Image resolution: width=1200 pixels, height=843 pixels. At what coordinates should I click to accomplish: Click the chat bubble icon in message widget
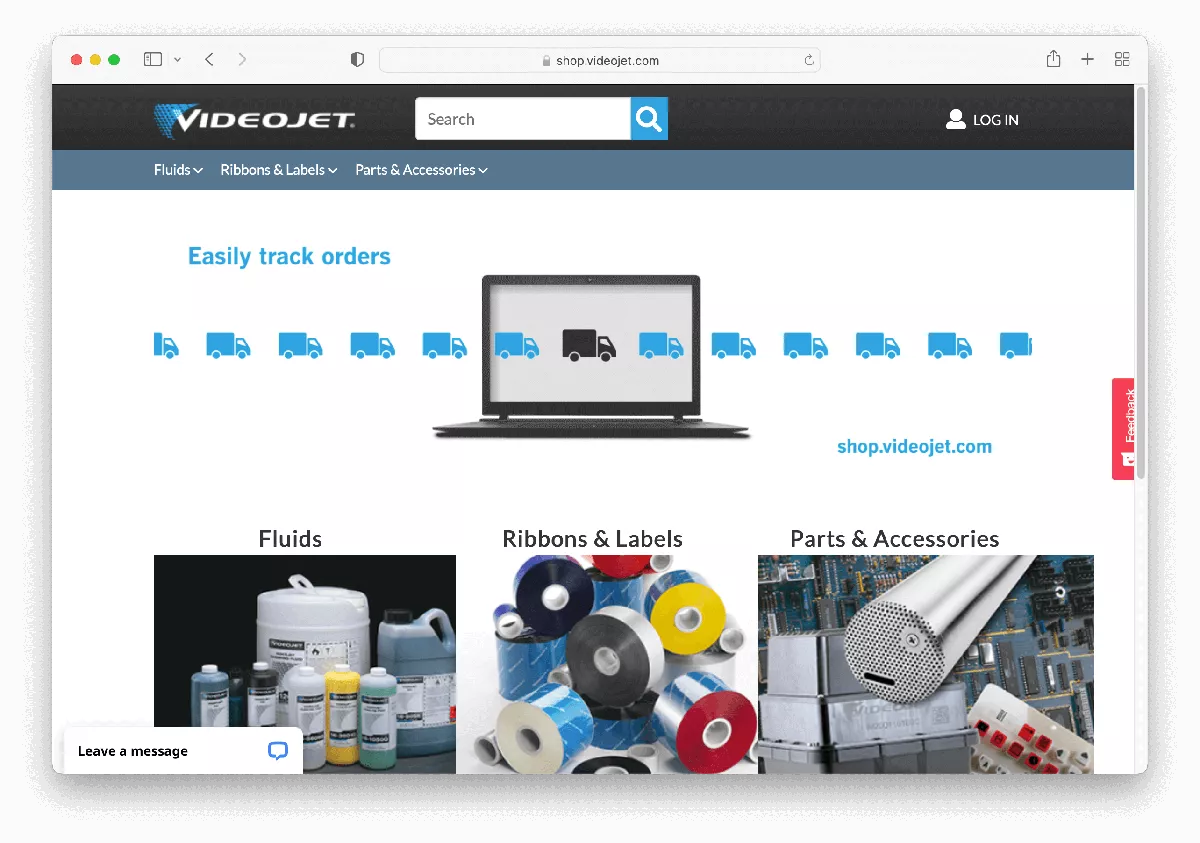tap(278, 751)
